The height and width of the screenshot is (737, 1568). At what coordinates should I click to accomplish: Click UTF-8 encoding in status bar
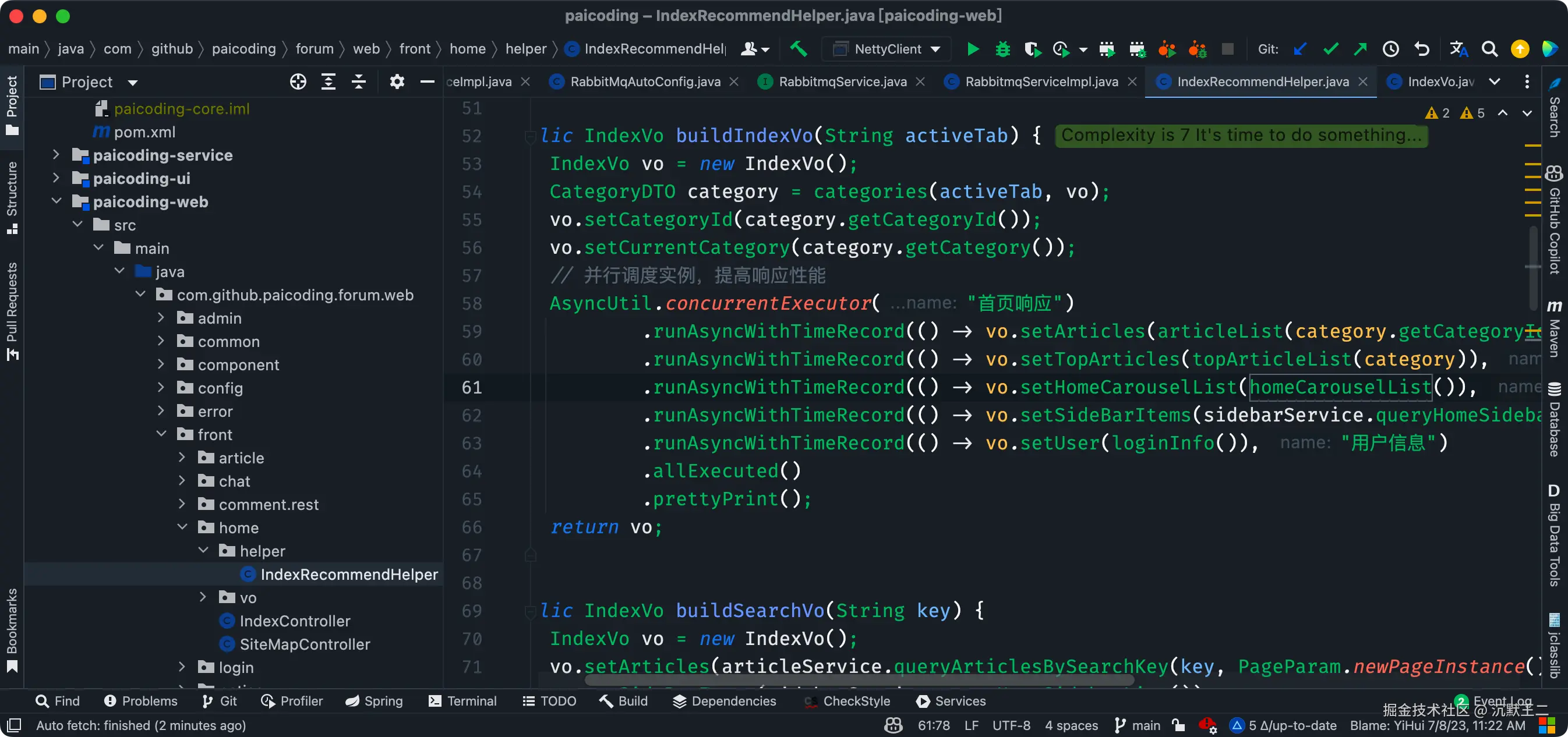click(x=1011, y=725)
